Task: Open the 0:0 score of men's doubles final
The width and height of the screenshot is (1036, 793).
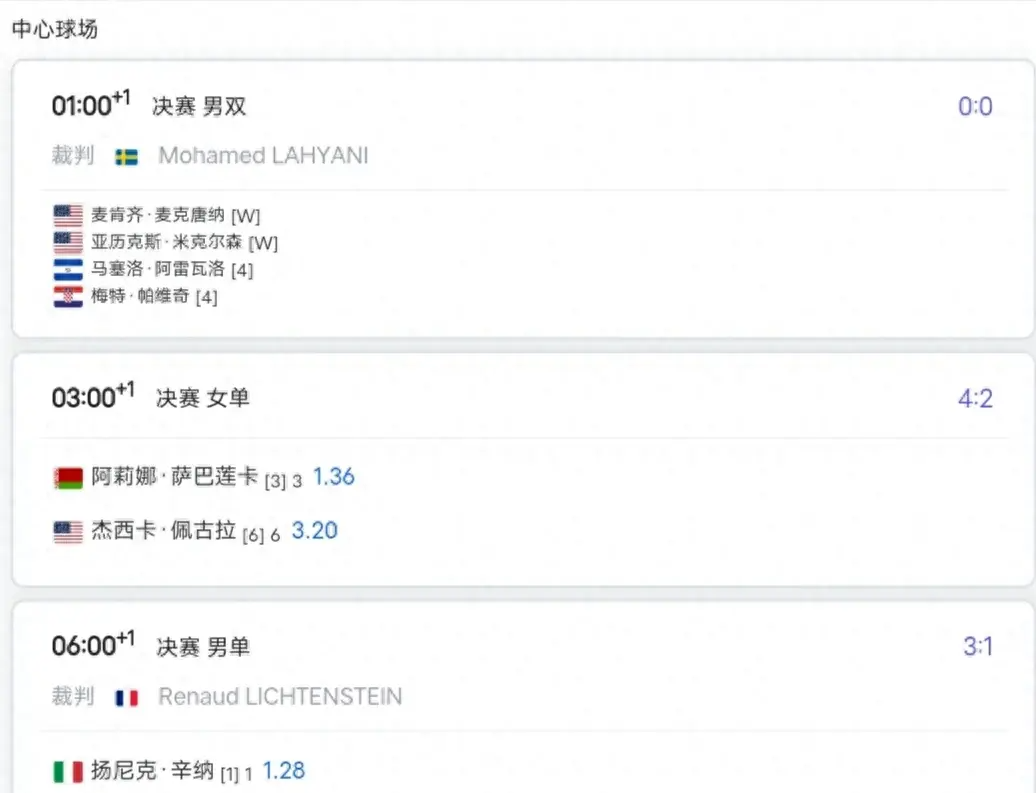Action: [x=975, y=106]
